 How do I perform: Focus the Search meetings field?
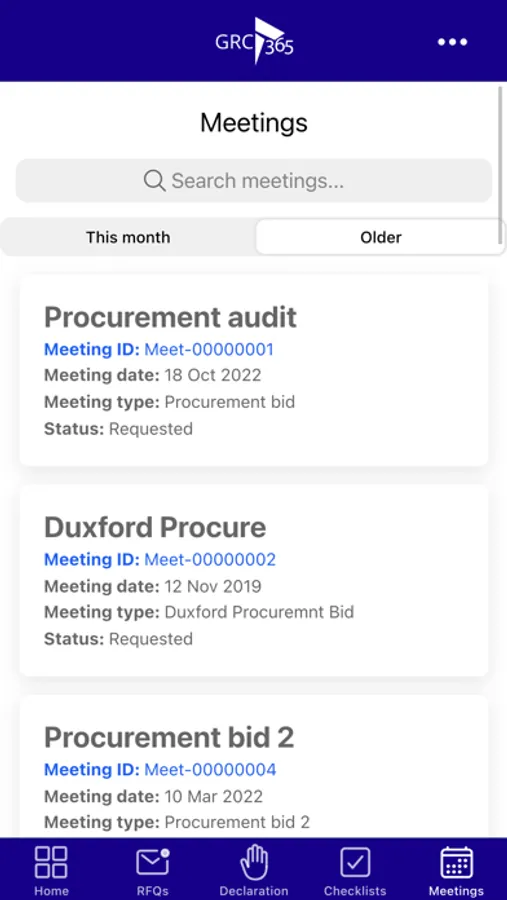(254, 181)
